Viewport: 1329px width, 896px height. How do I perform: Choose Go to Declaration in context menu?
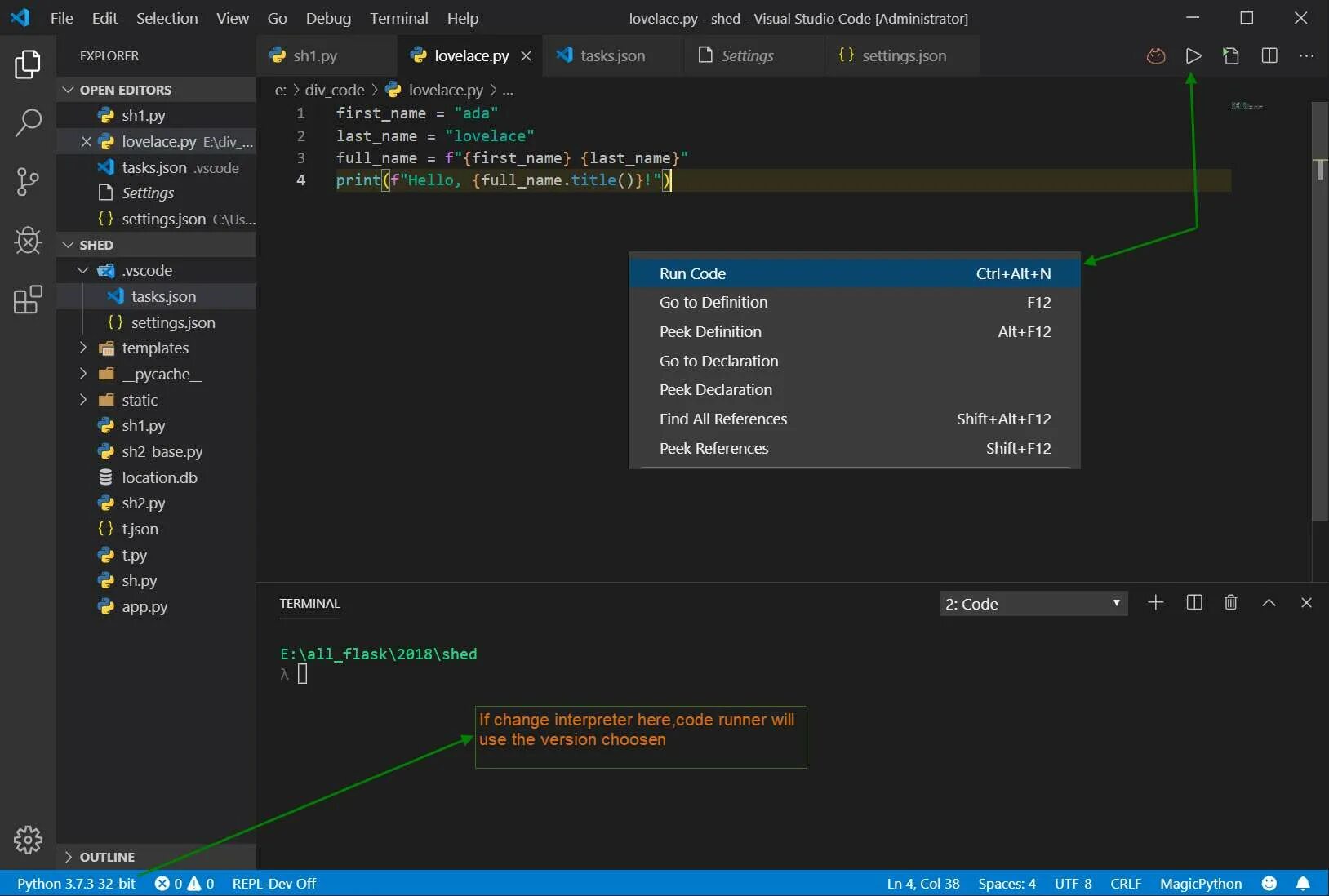855,361
